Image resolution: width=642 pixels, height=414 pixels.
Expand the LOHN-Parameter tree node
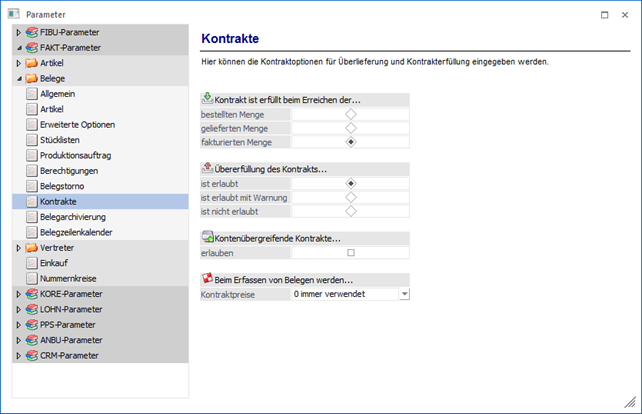18,310
